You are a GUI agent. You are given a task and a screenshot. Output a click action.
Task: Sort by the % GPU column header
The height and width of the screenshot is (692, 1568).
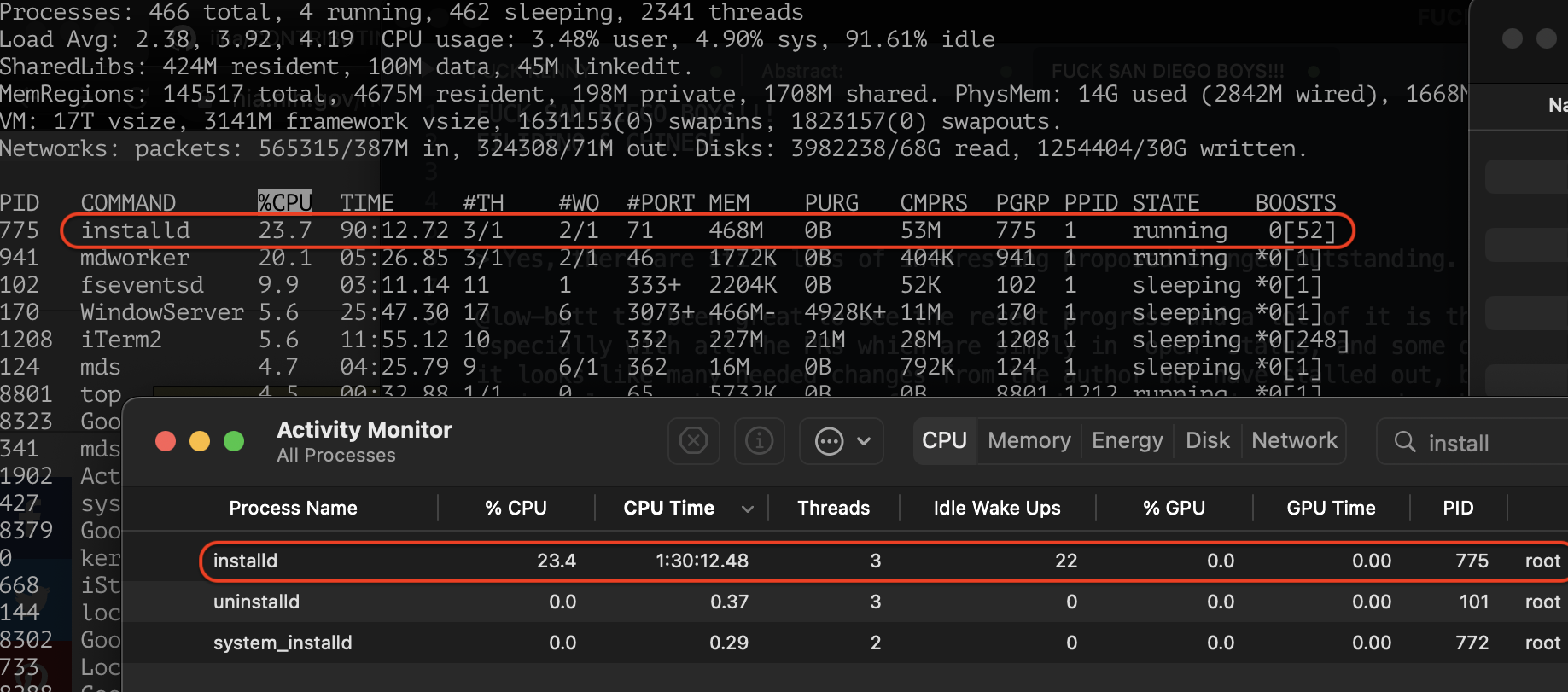point(1174,509)
